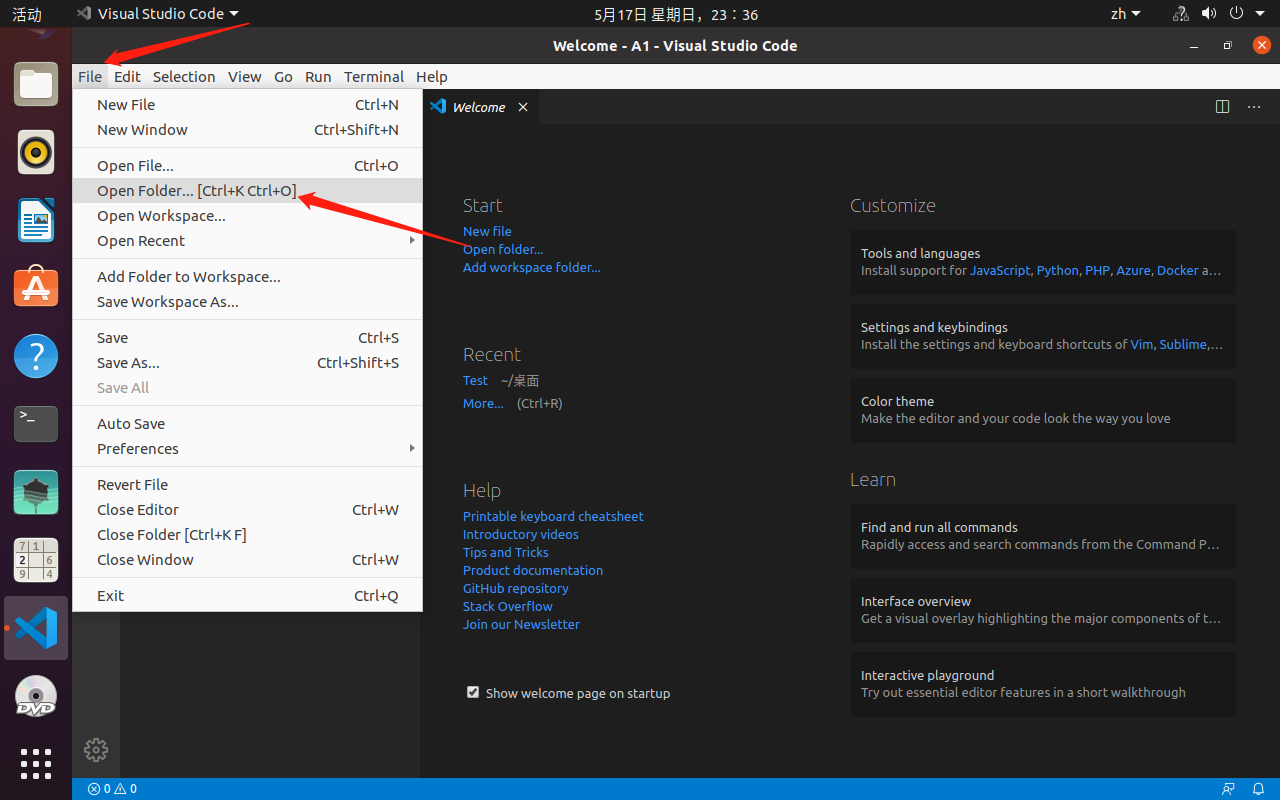This screenshot has height=800, width=1280.
Task: Choose Exit from the File menu
Action: [248, 596]
